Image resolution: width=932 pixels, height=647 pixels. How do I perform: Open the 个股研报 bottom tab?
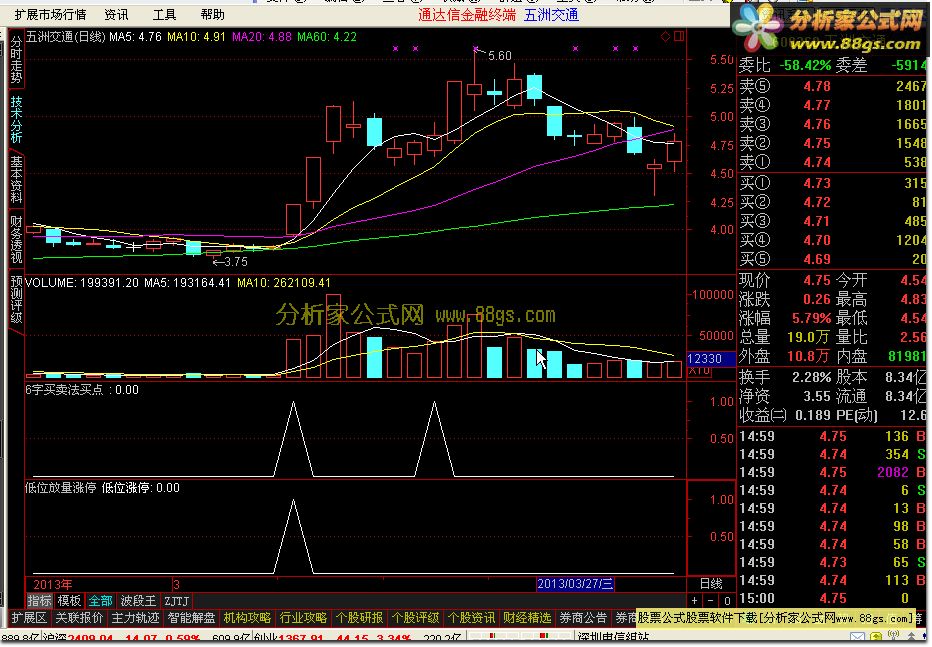point(359,618)
